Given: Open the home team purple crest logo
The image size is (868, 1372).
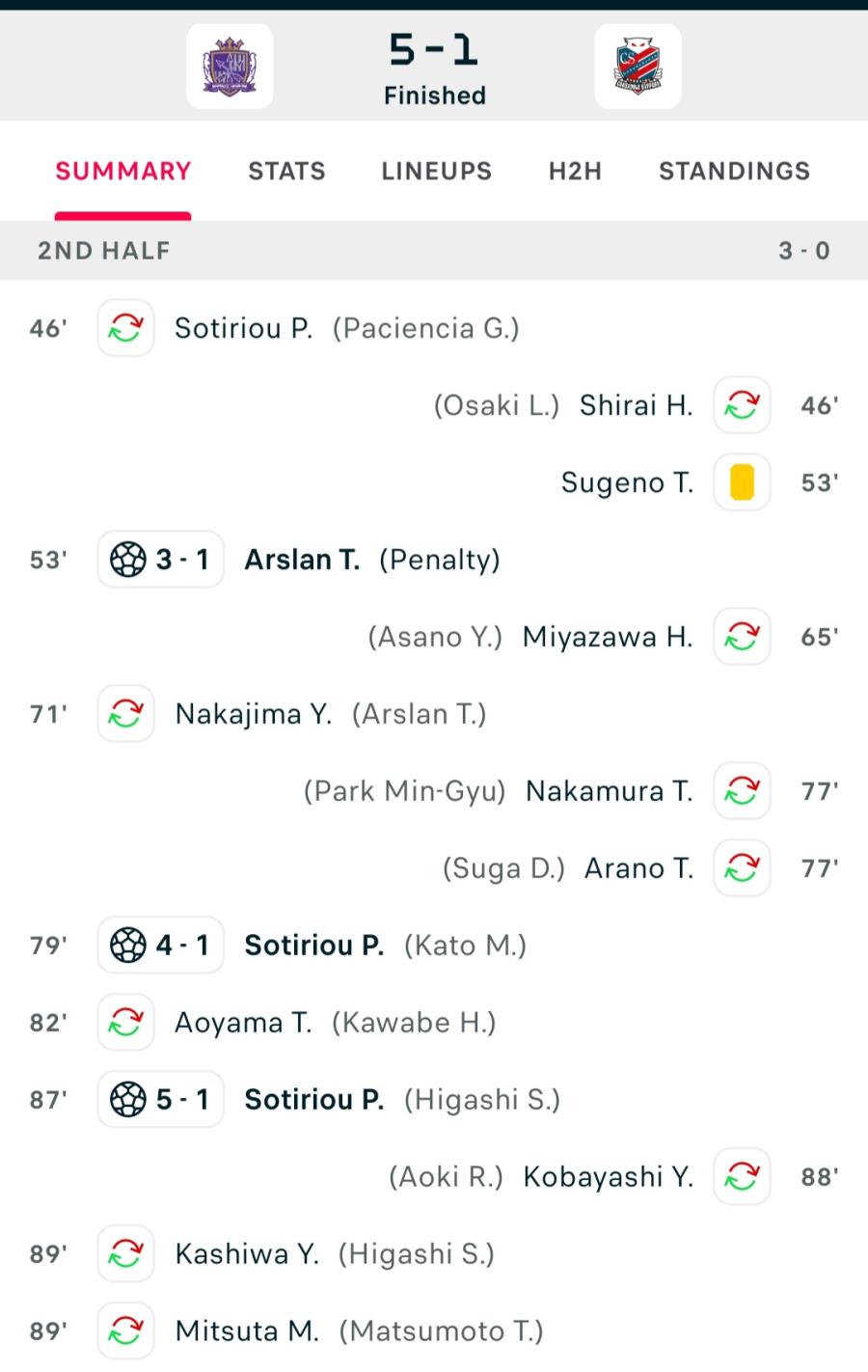Looking at the screenshot, I should point(230,66).
